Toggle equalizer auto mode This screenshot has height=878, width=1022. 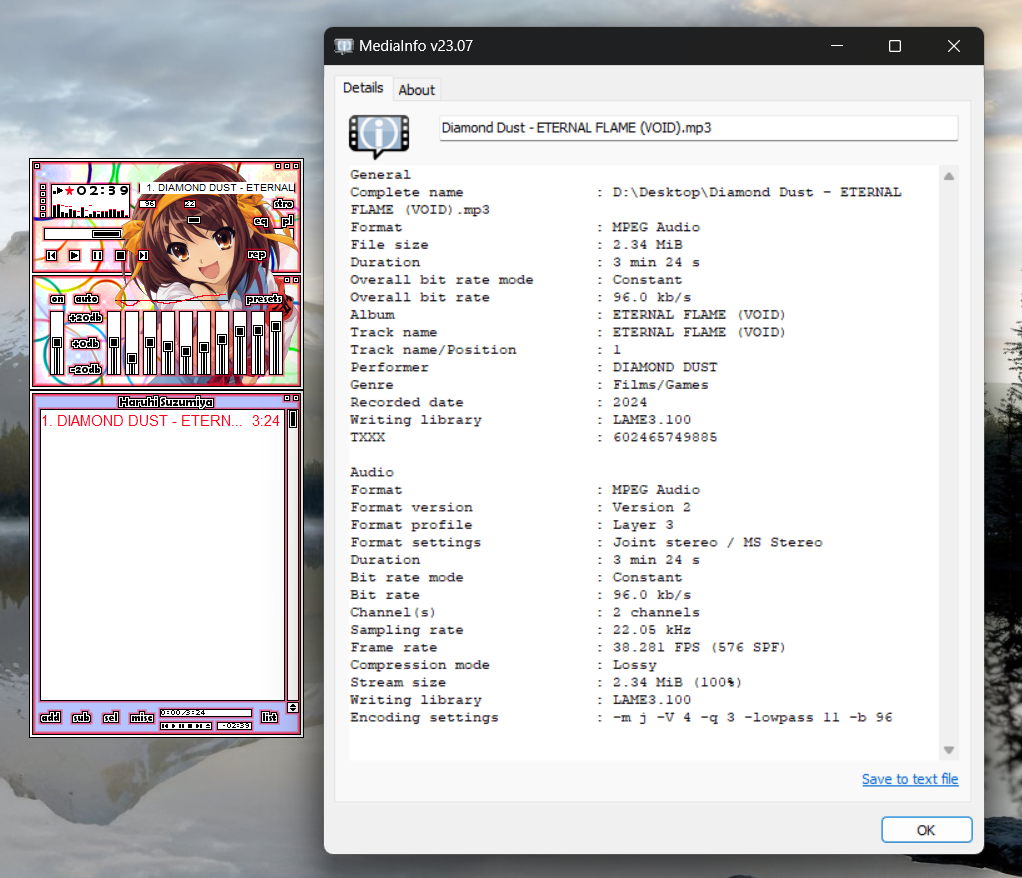coord(86,299)
